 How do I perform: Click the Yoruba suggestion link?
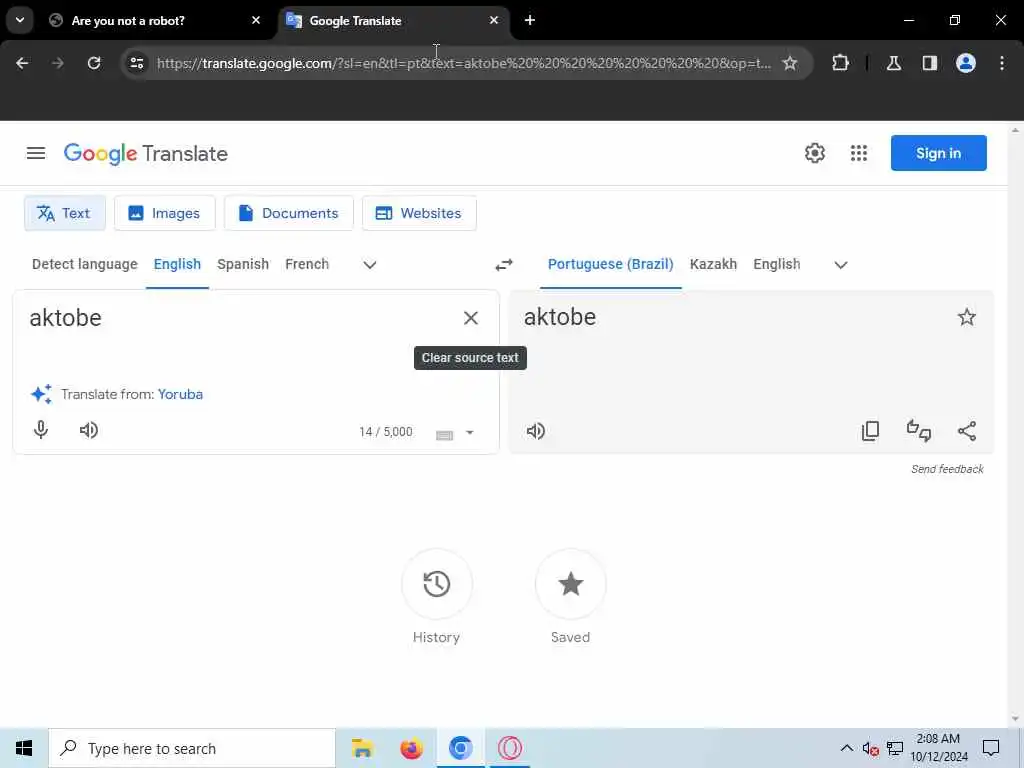pyautogui.click(x=180, y=394)
